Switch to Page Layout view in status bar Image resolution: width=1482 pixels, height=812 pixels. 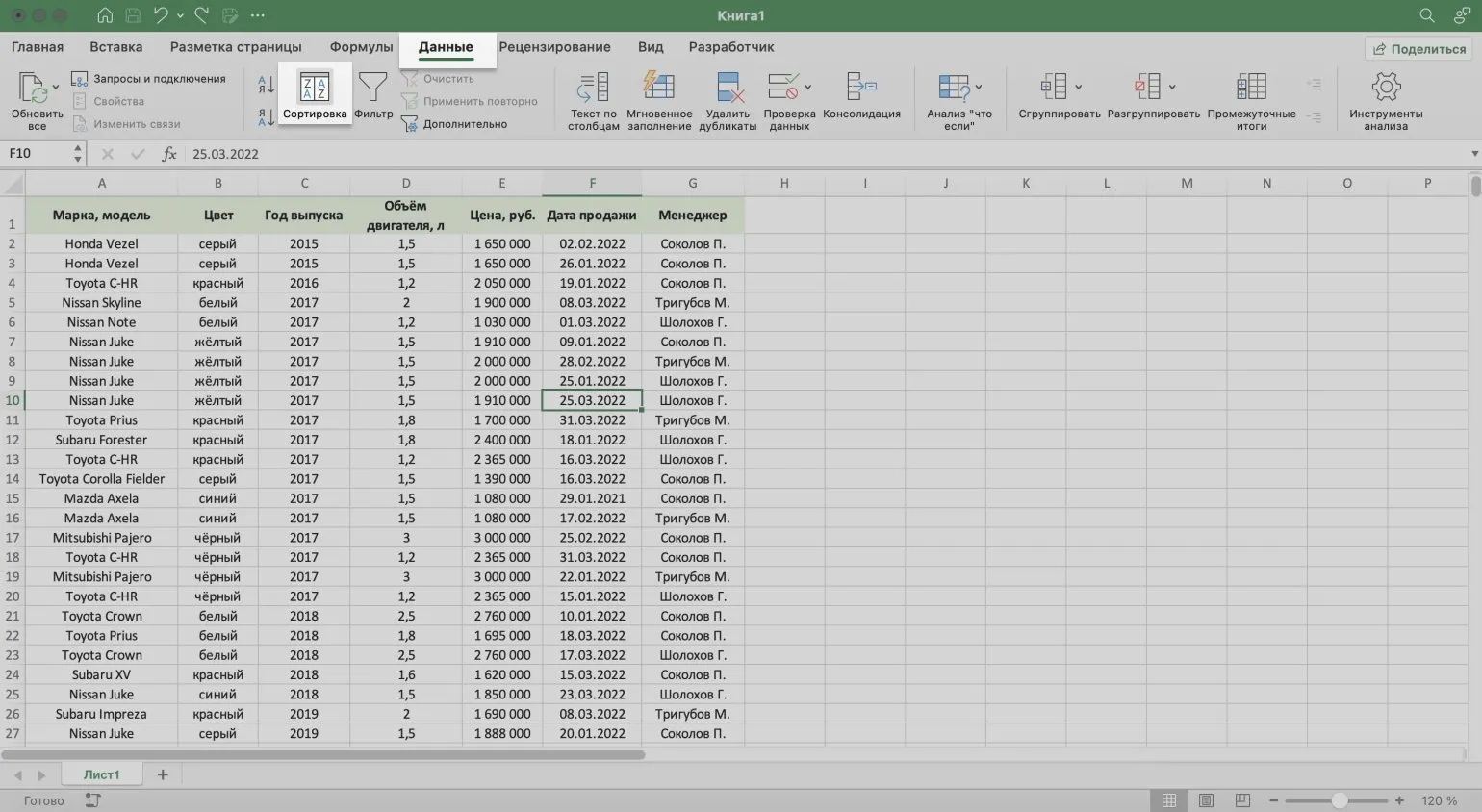point(1206,800)
